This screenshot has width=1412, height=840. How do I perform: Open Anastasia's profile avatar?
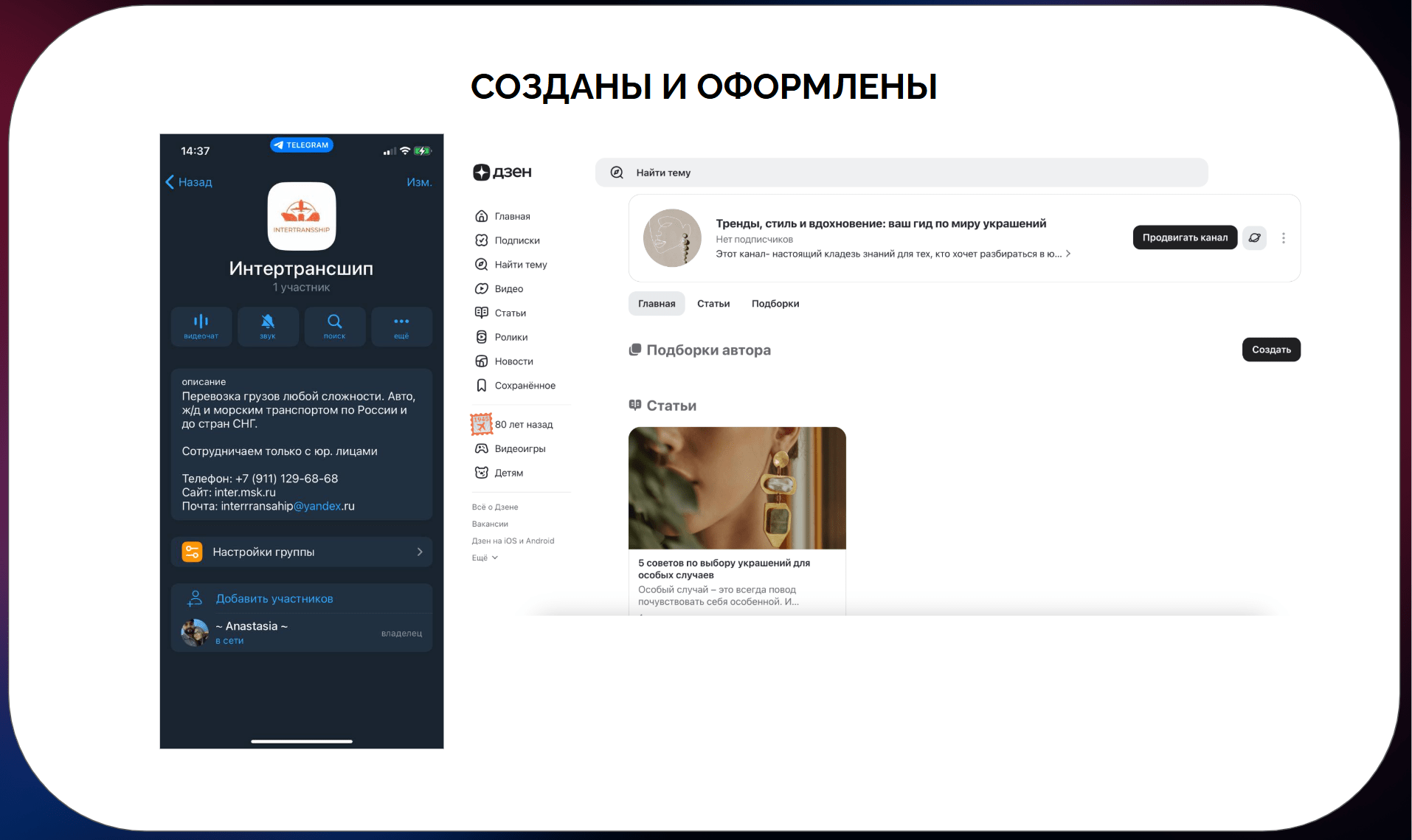point(195,633)
